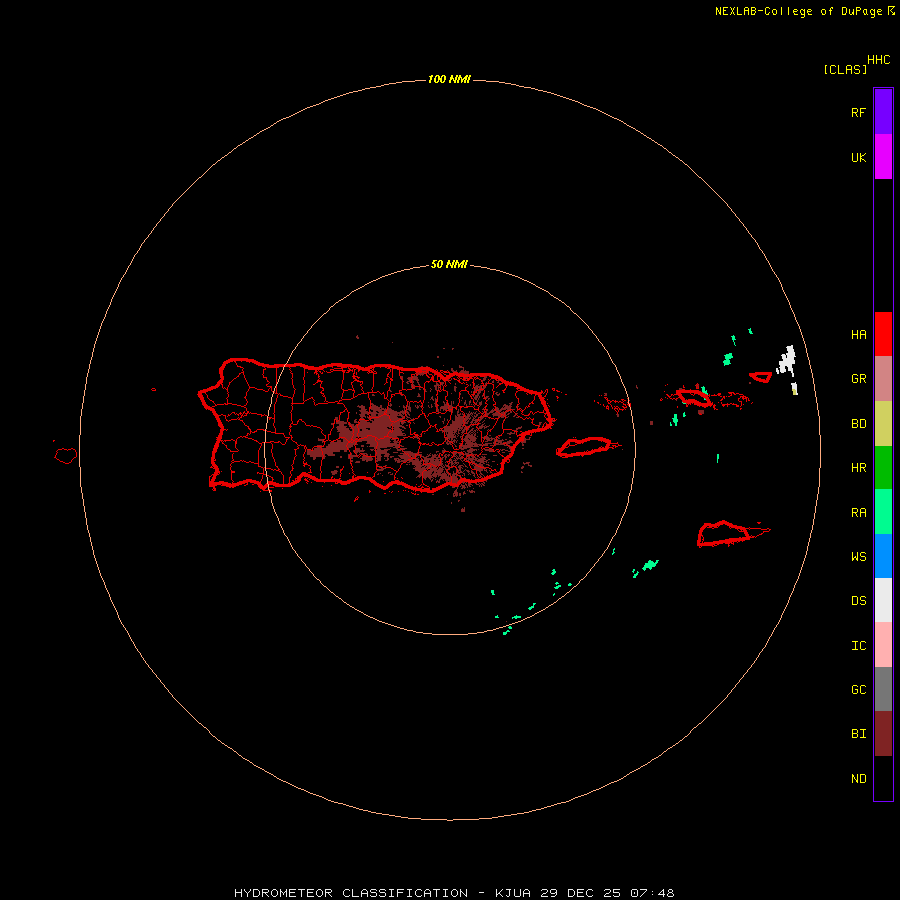Click the IC legend label

click(858, 646)
